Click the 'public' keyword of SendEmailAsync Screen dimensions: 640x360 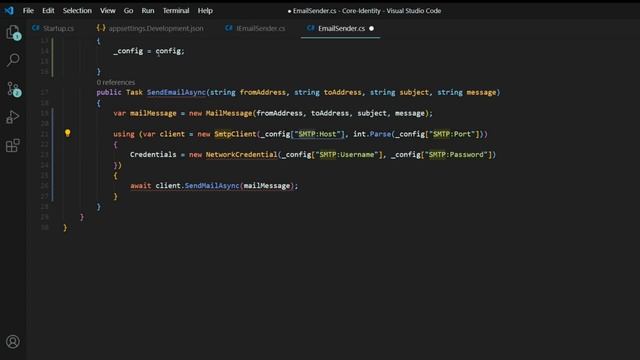109,92
